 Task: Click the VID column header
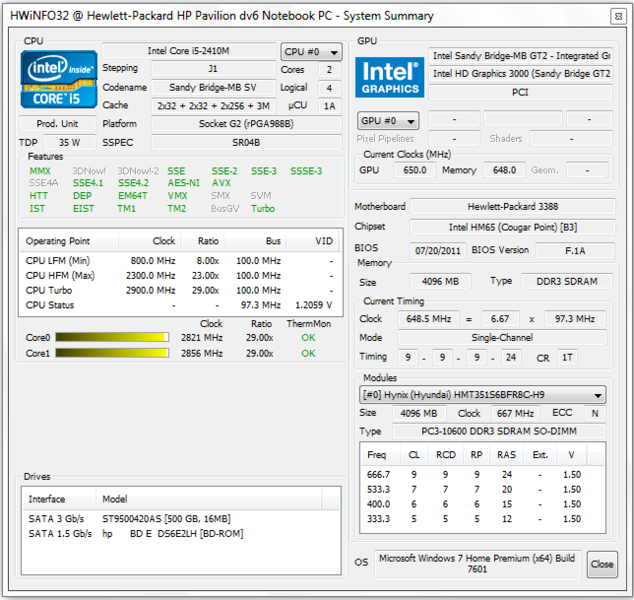click(x=312, y=241)
